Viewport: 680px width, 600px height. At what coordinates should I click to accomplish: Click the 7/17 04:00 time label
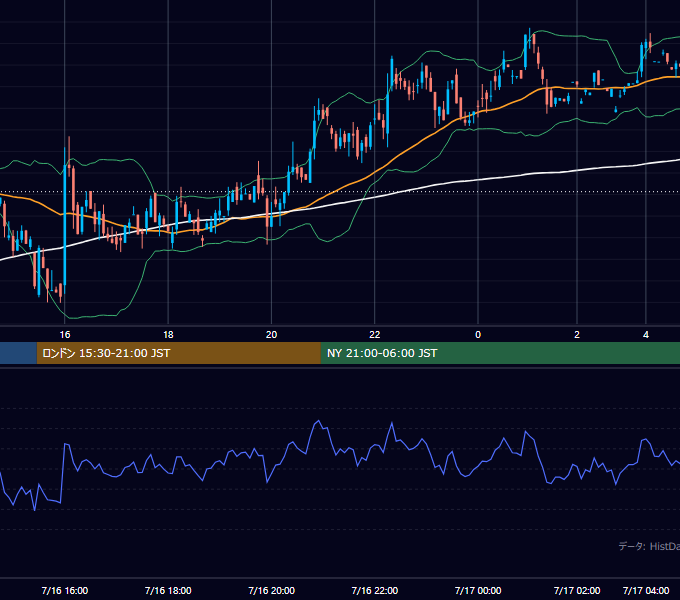click(x=646, y=590)
